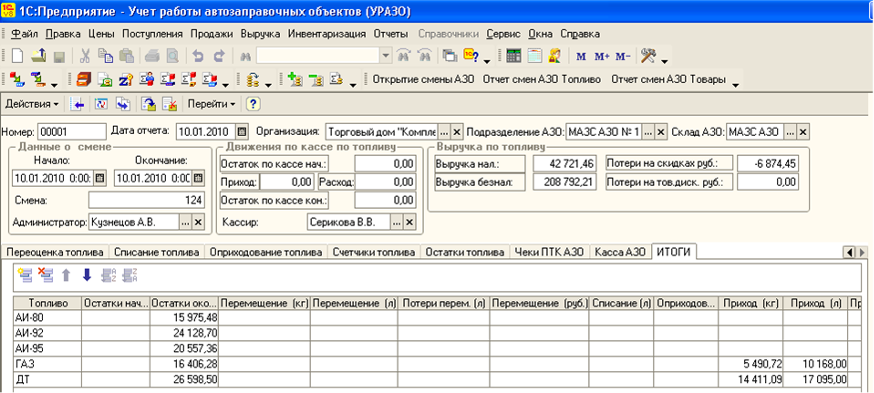Click the blue left arrow list icon

pyautogui.click(x=78, y=104)
